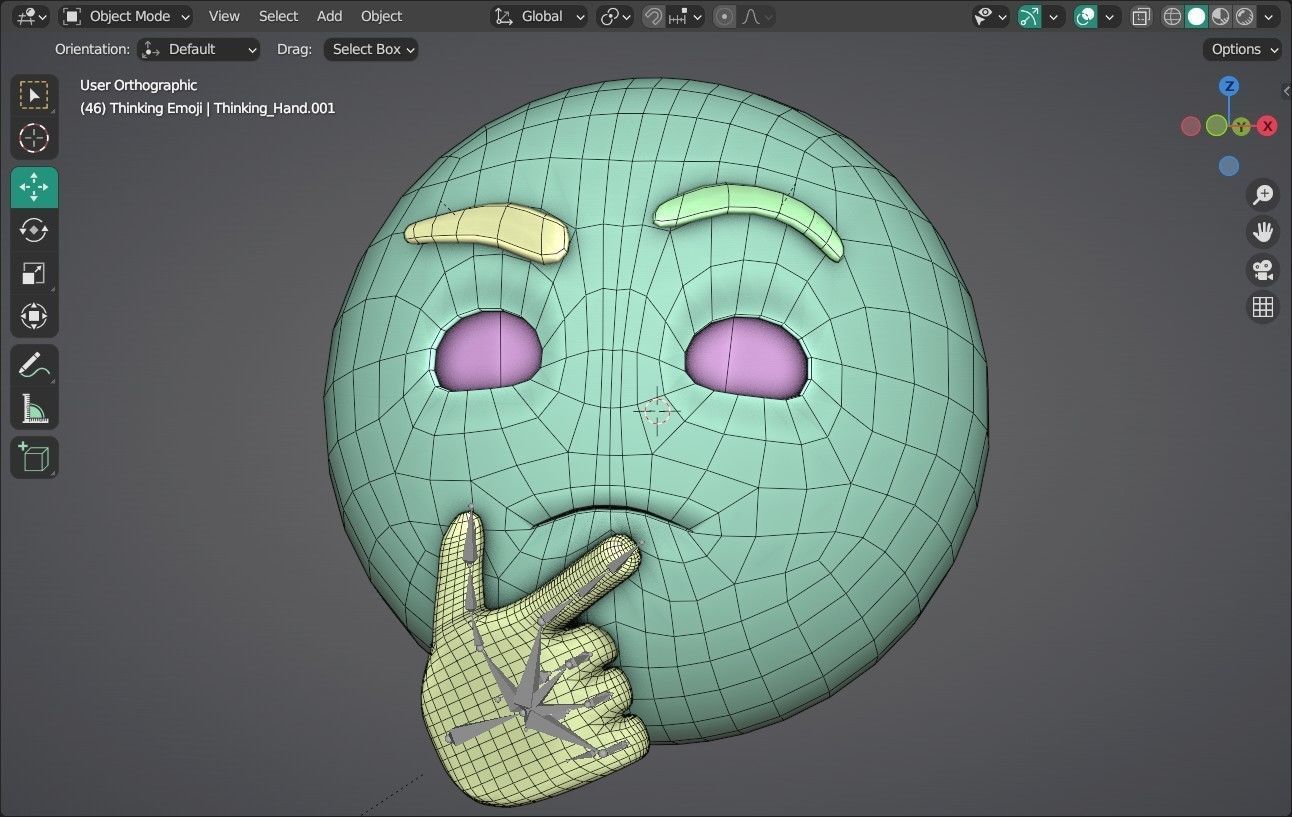Image resolution: width=1292 pixels, height=817 pixels.
Task: Click the Add Cube tool
Action: [34, 457]
